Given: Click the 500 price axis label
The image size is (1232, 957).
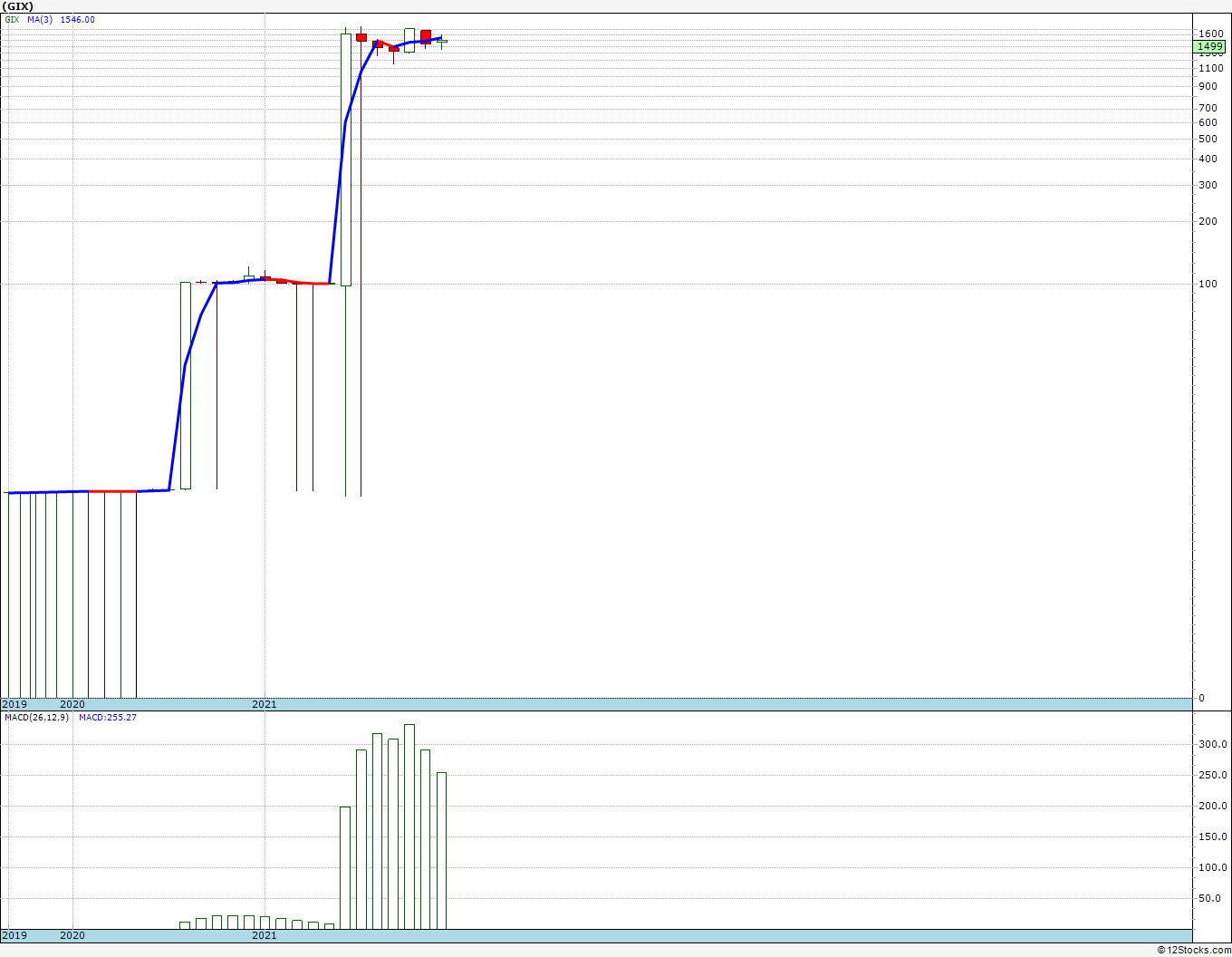Looking at the screenshot, I should (x=1208, y=139).
